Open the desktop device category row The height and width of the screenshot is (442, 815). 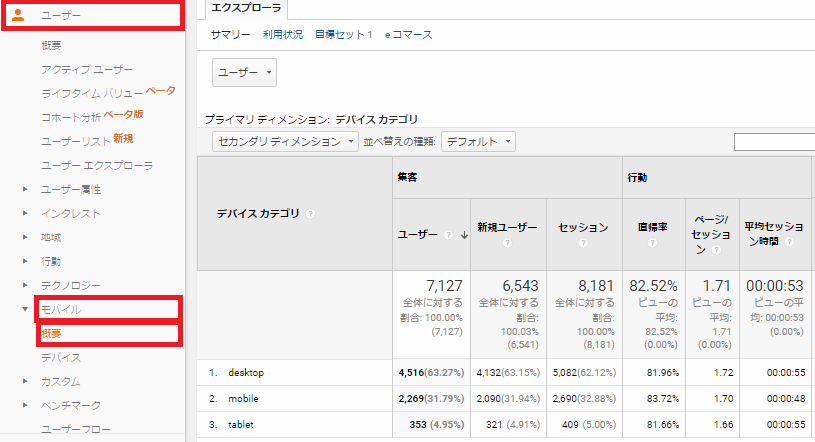click(245, 372)
